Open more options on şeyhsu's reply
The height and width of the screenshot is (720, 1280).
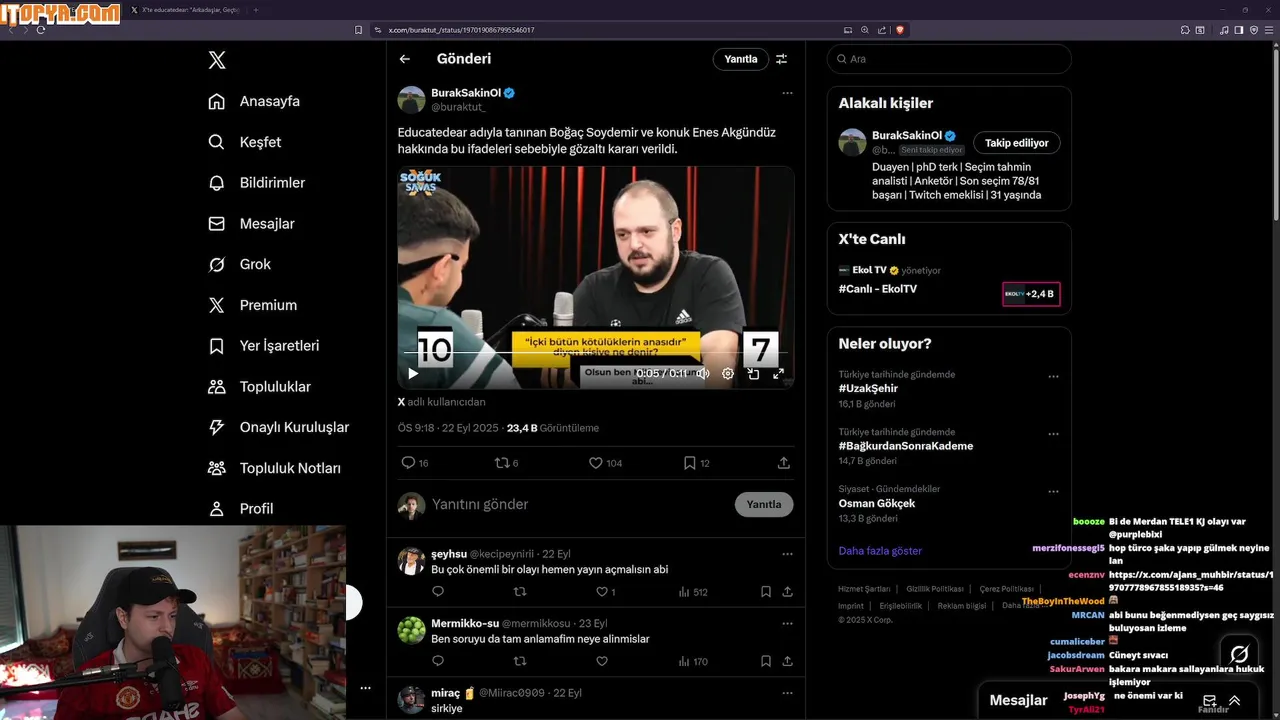(x=787, y=554)
